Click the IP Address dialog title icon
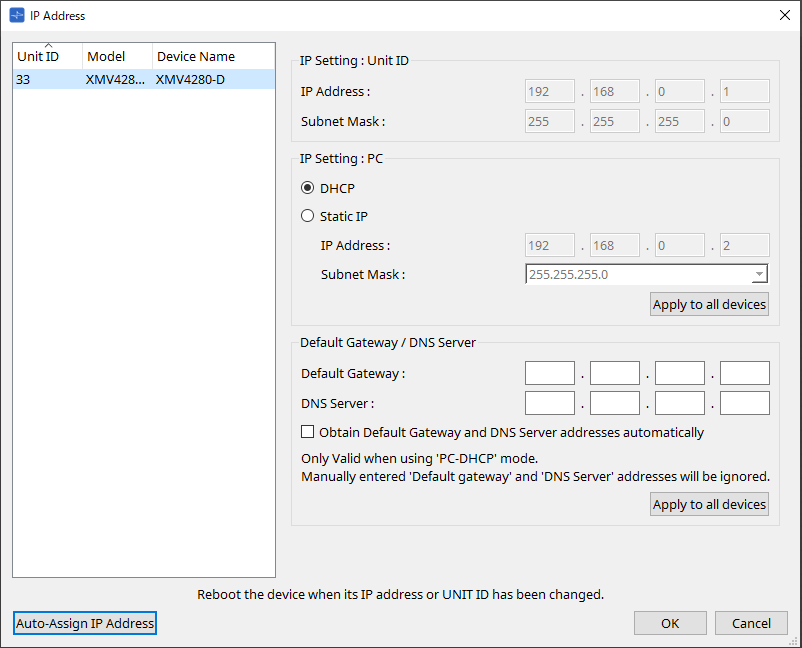The width and height of the screenshot is (802, 648). [x=16, y=15]
